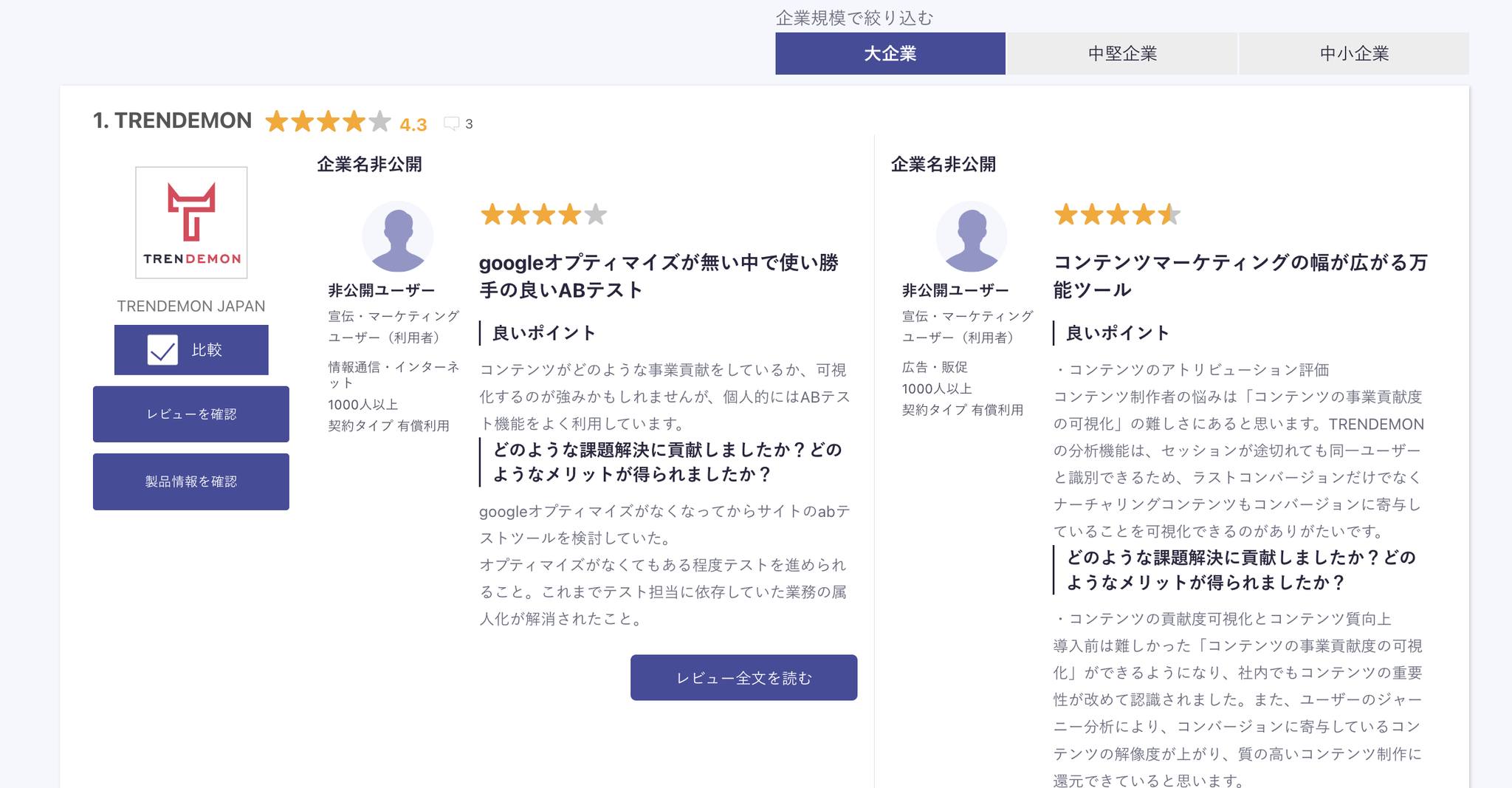This screenshot has width=1512, height=788.
Task: Click the four-star rating of first review
Action: coord(543,215)
